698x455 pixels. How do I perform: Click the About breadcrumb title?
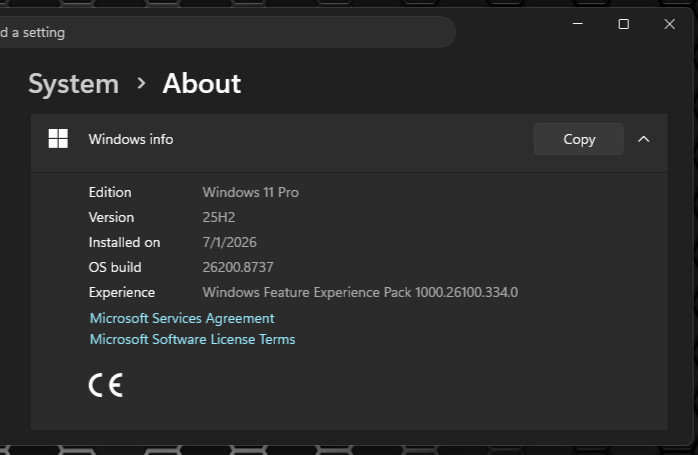(x=202, y=83)
